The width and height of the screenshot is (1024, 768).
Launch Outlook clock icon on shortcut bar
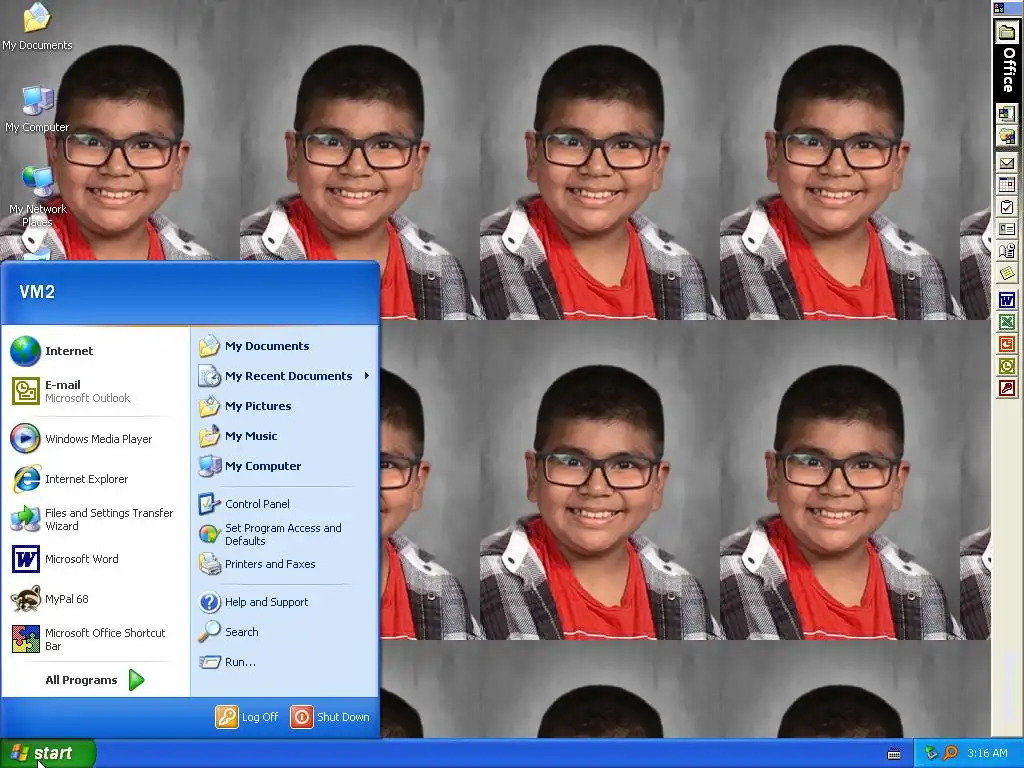pyautogui.click(x=1006, y=366)
